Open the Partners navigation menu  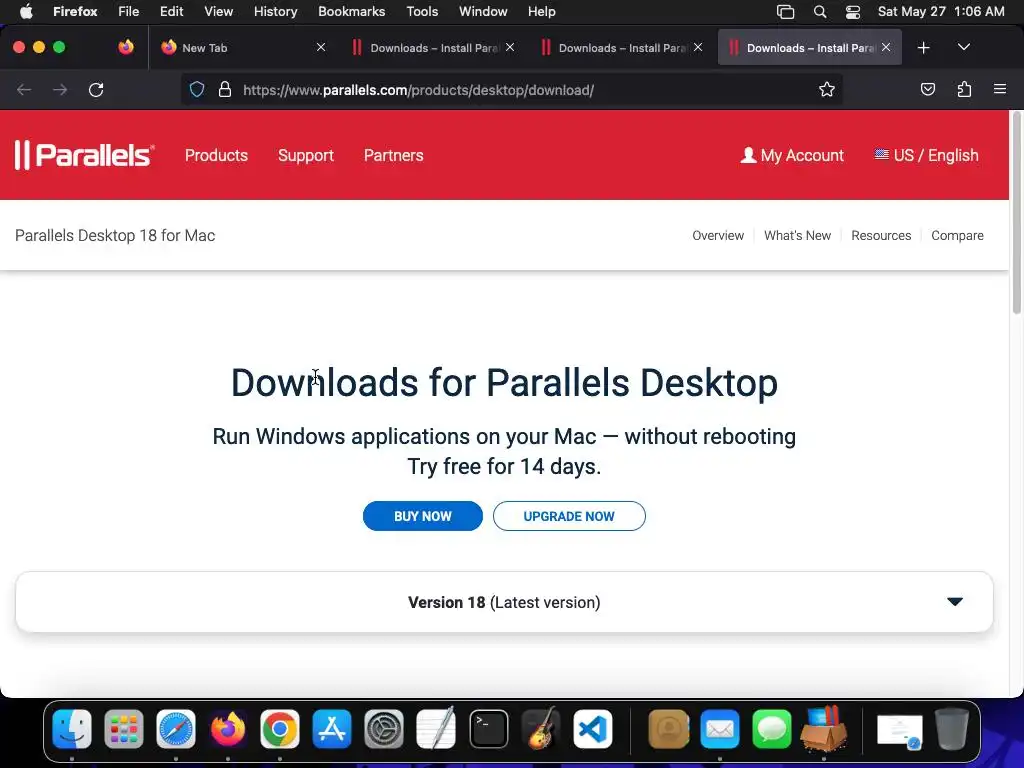tap(394, 155)
